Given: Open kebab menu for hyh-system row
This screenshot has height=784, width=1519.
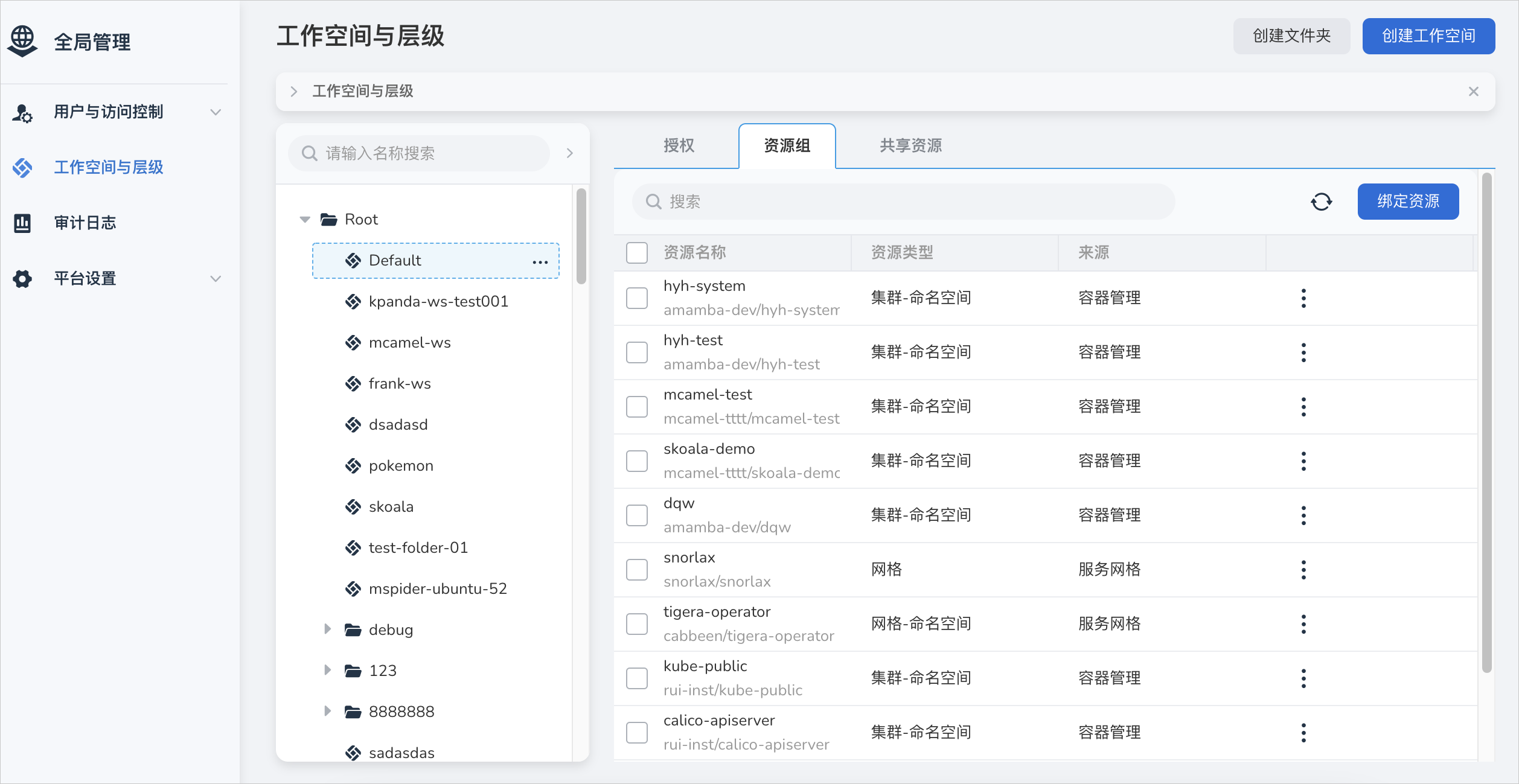Looking at the screenshot, I should [x=1303, y=298].
